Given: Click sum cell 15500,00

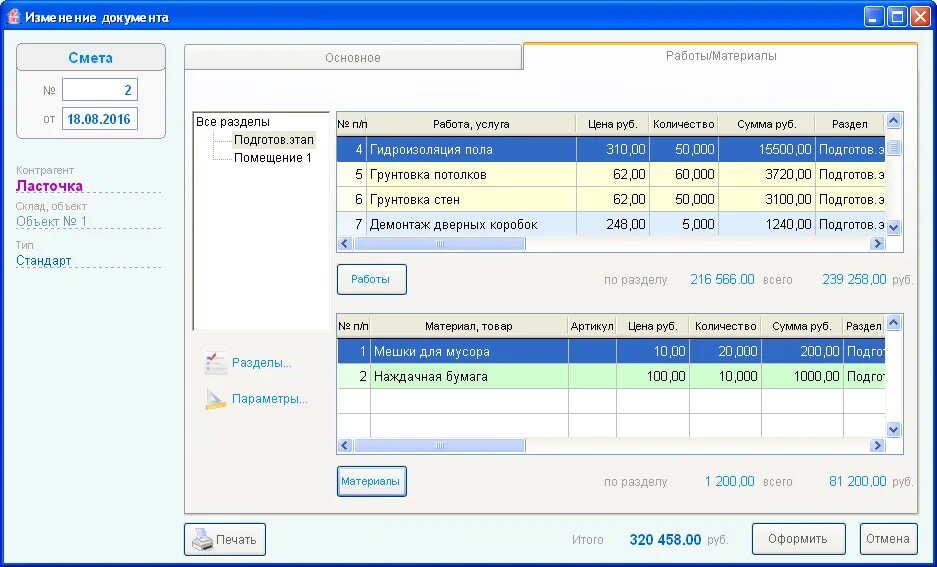Looking at the screenshot, I should click(x=767, y=149).
